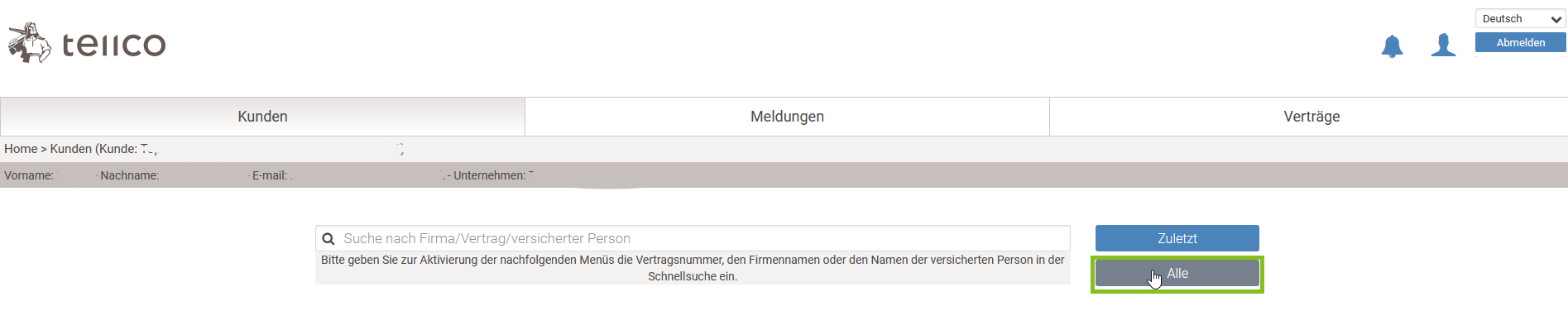Image resolution: width=1568 pixels, height=311 pixels.
Task: Open the Meldungen tab
Action: tap(787, 117)
